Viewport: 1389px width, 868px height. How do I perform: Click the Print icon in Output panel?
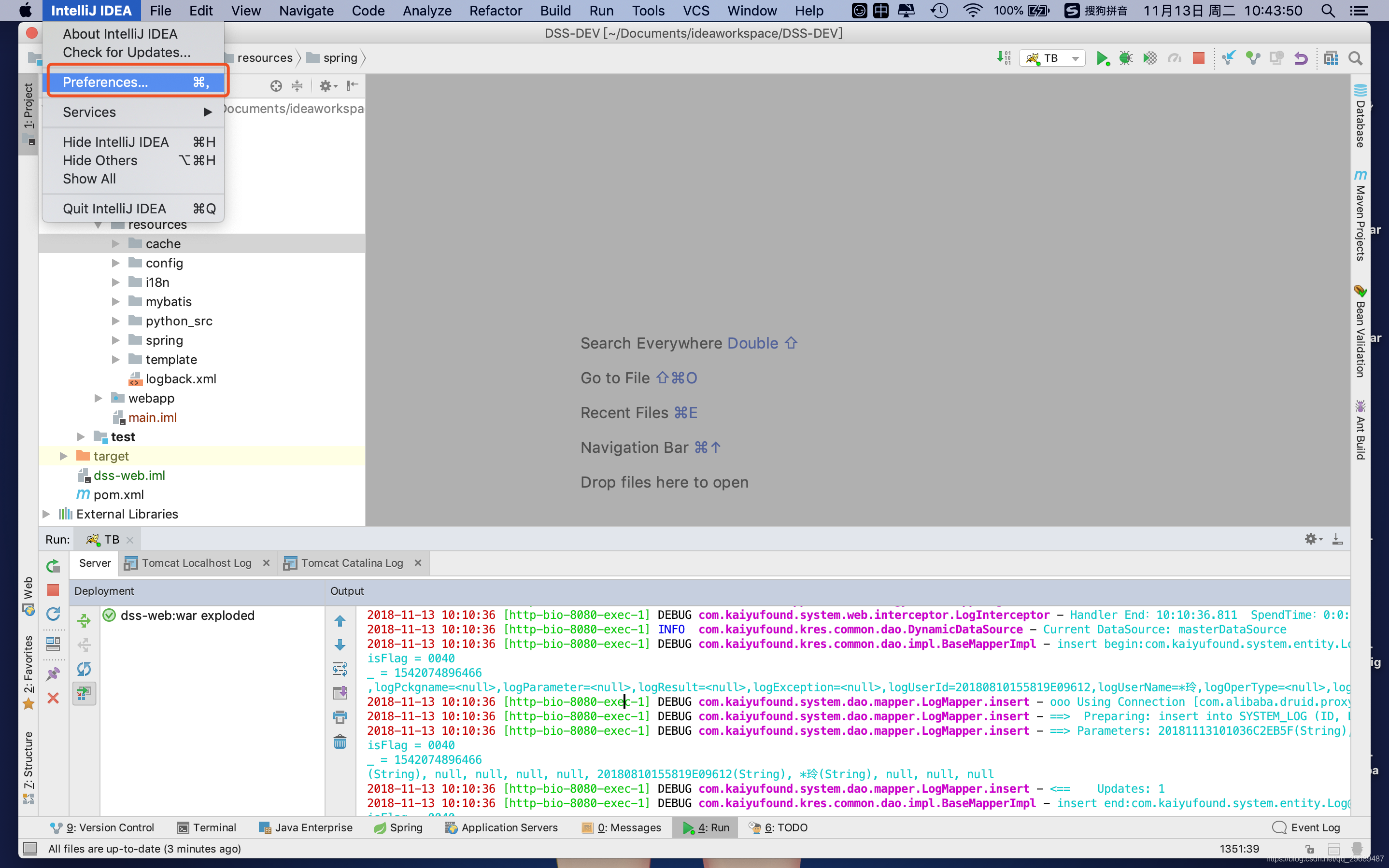(x=340, y=717)
